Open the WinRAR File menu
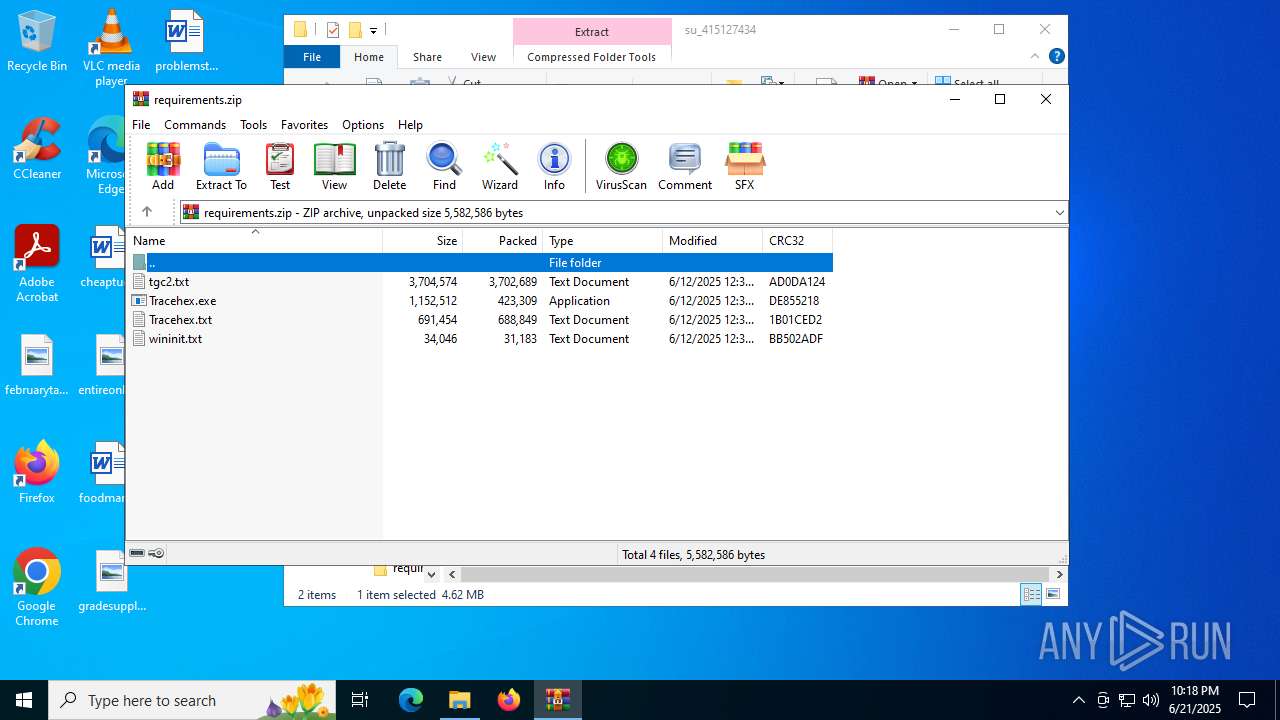The width and height of the screenshot is (1280, 720). click(x=141, y=125)
